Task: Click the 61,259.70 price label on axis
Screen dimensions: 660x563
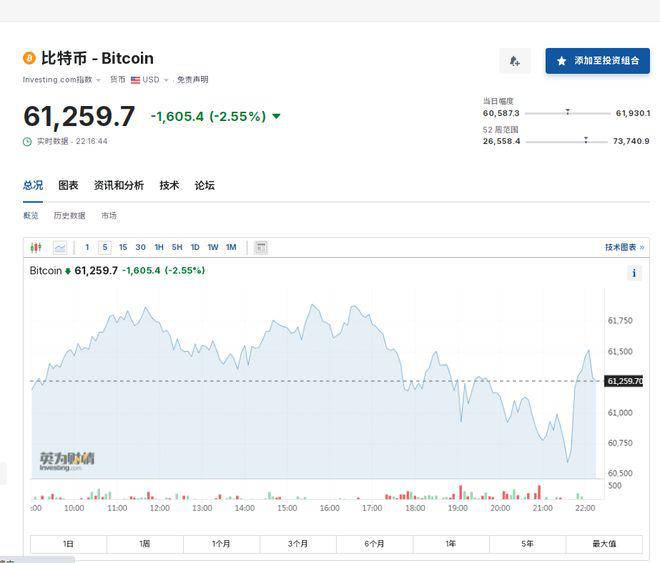Action: [623, 381]
